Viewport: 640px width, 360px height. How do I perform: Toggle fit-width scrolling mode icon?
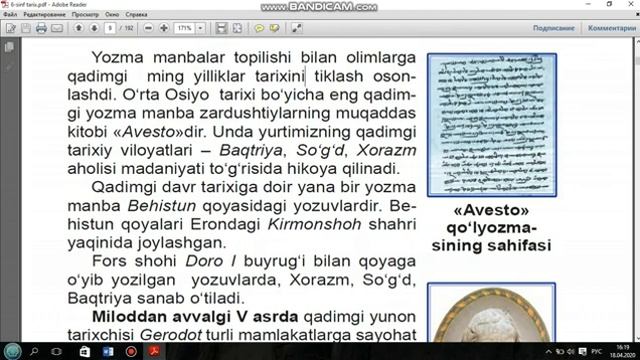pos(221,28)
